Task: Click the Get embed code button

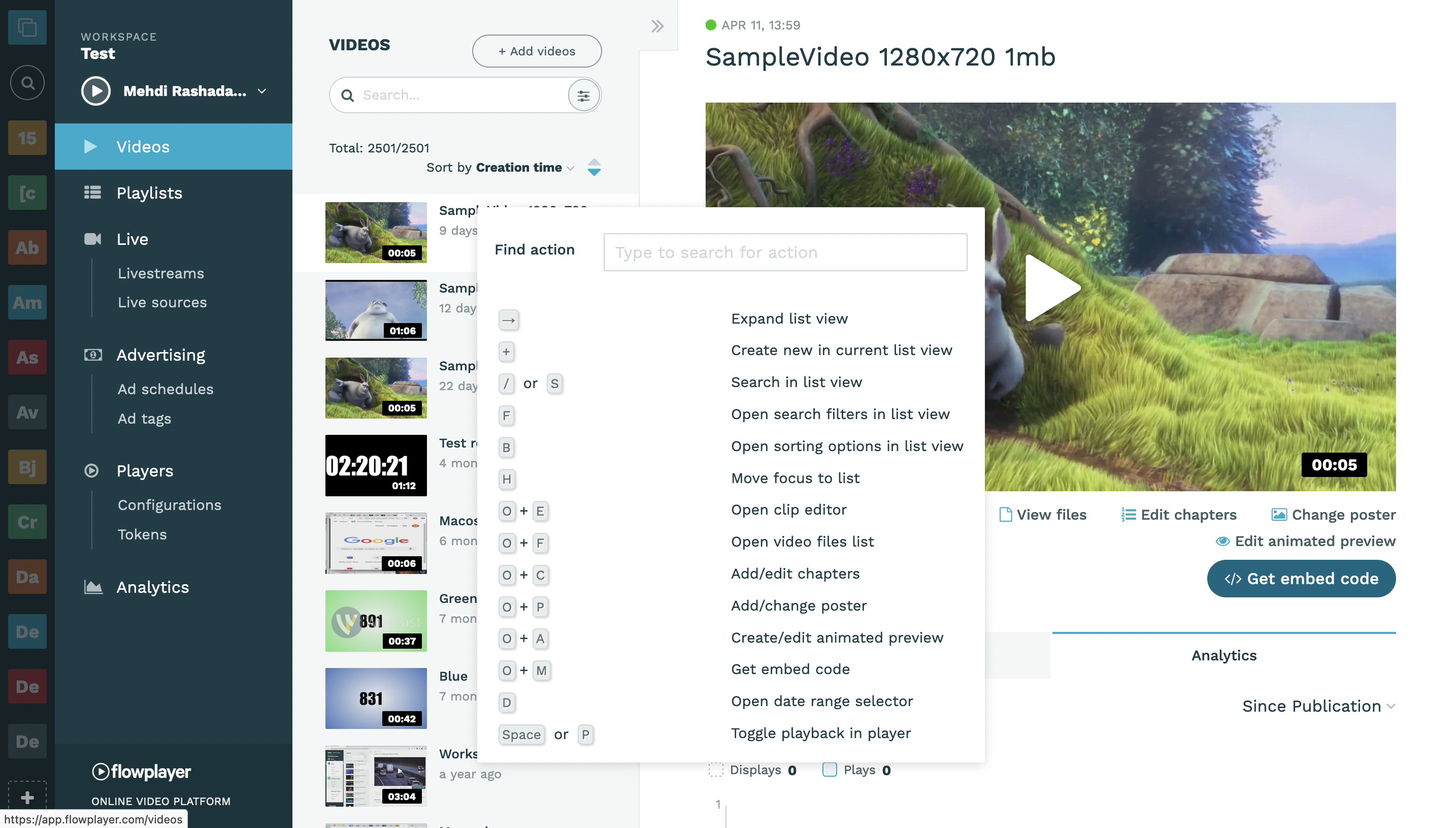Action: (x=1301, y=578)
